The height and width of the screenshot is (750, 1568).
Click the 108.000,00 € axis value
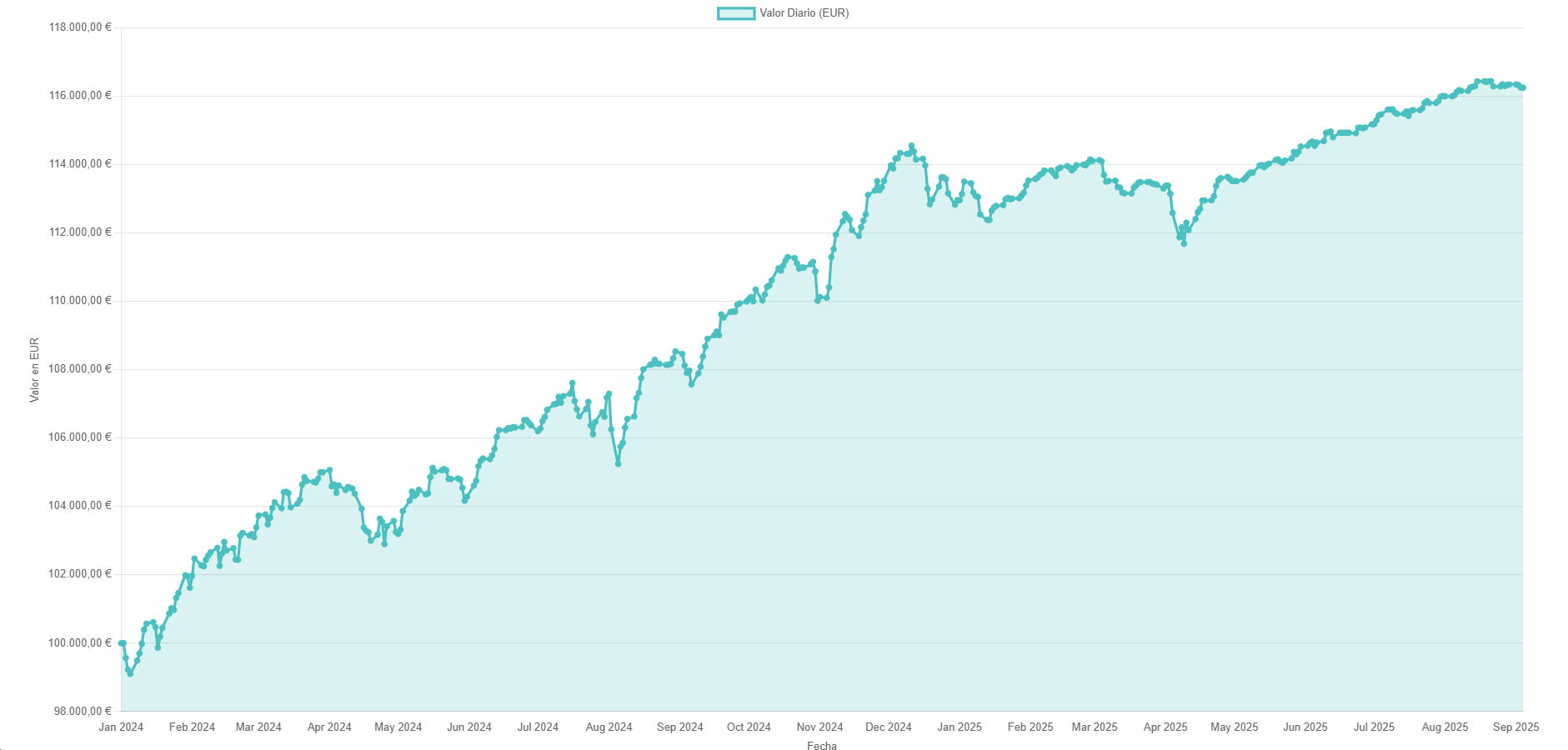[x=80, y=369]
